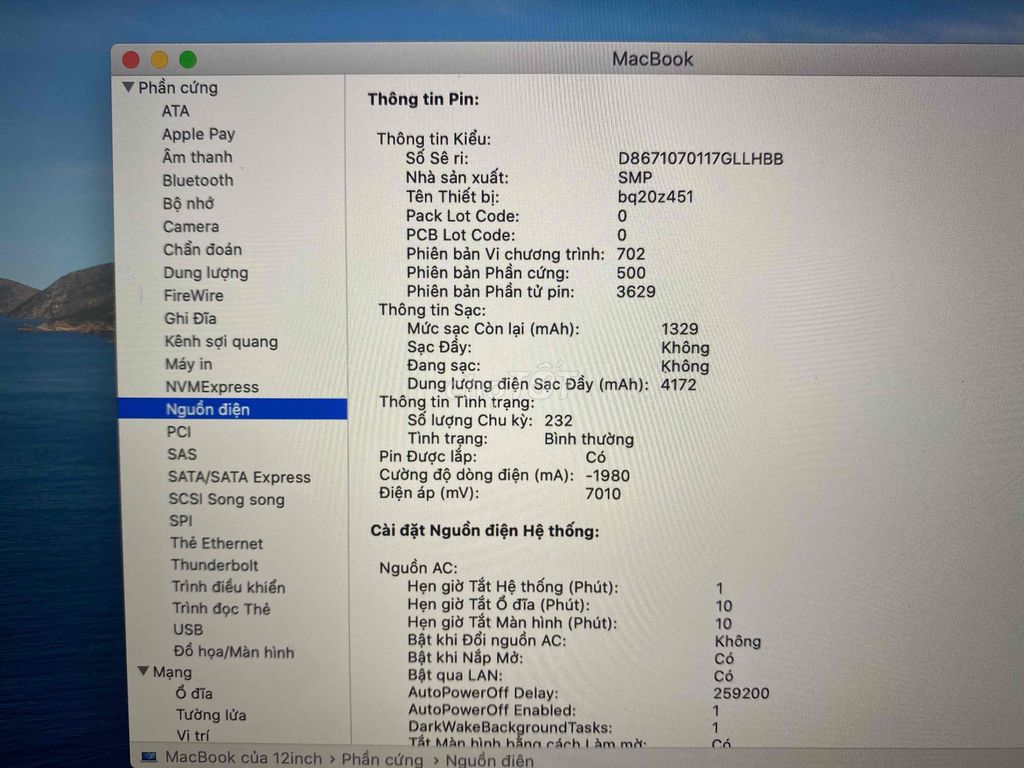Viewport: 1024px width, 768px height.
Task: Select the Nguồn điện item
Action: point(207,409)
